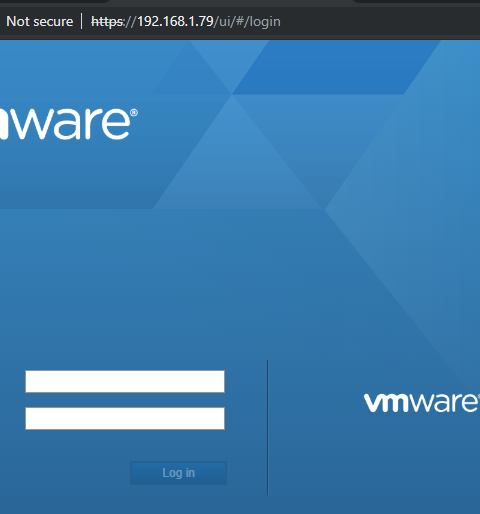
Task: Click the Not secure warning label
Action: click(40, 22)
